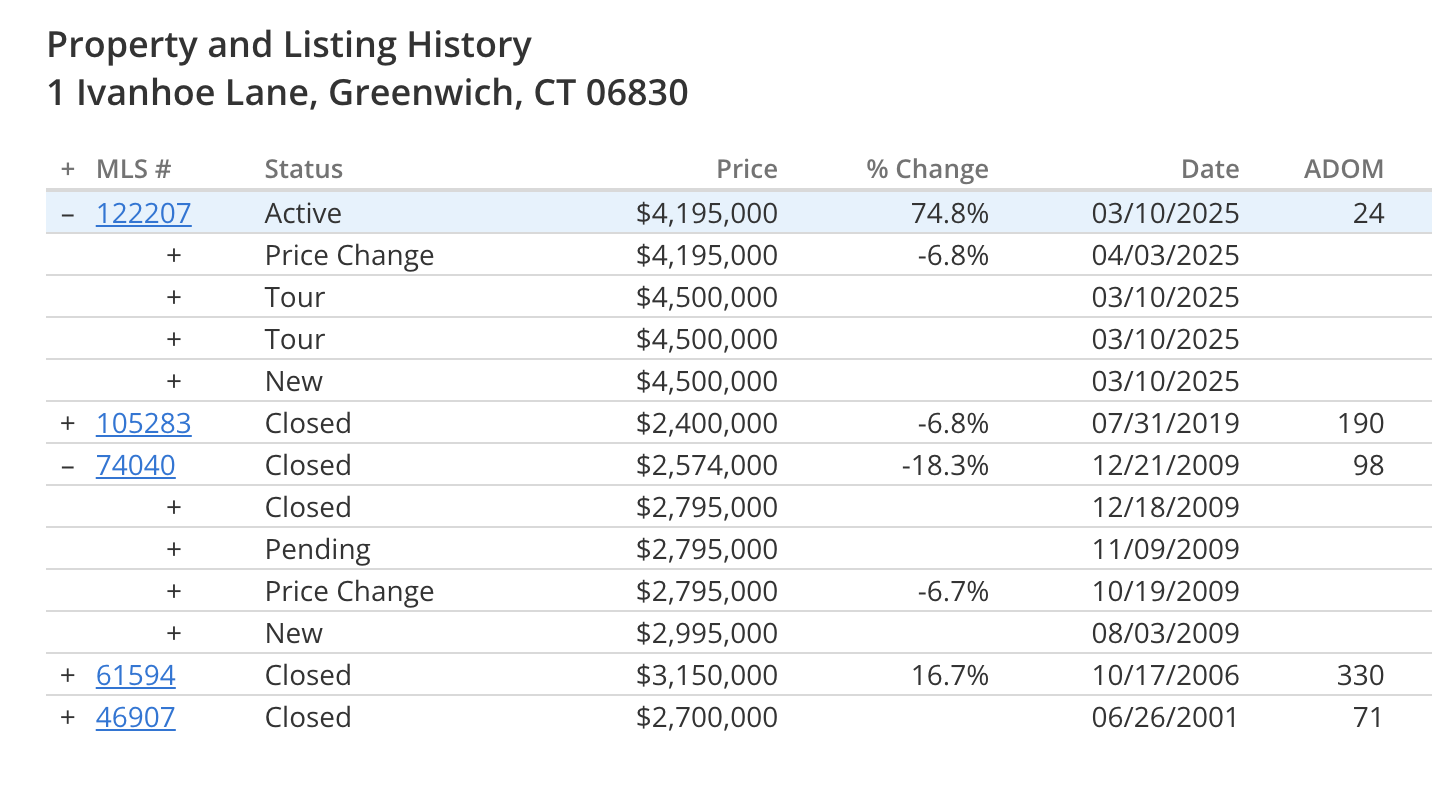
Task: Expand the 12/18/2009 Closed sub-row
Action: coord(174,507)
